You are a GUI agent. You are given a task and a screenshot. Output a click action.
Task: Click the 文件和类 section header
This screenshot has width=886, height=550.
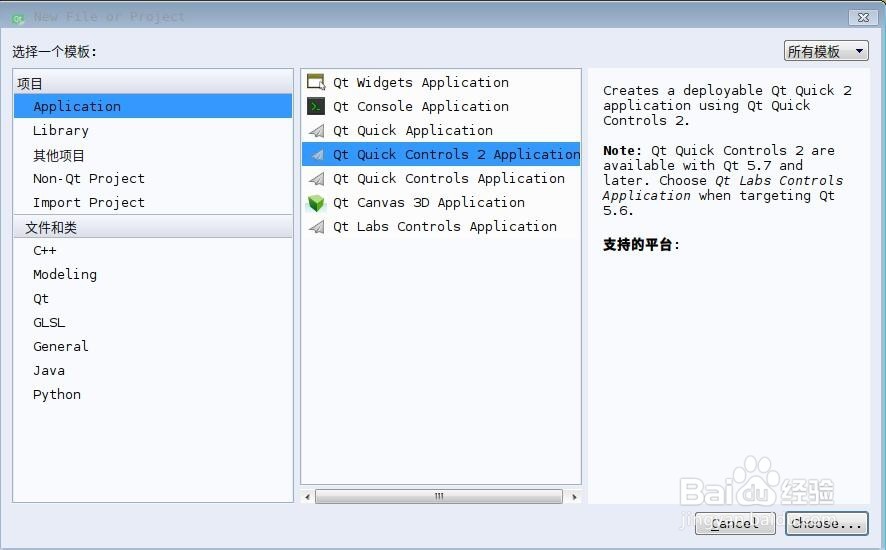click(x=153, y=227)
